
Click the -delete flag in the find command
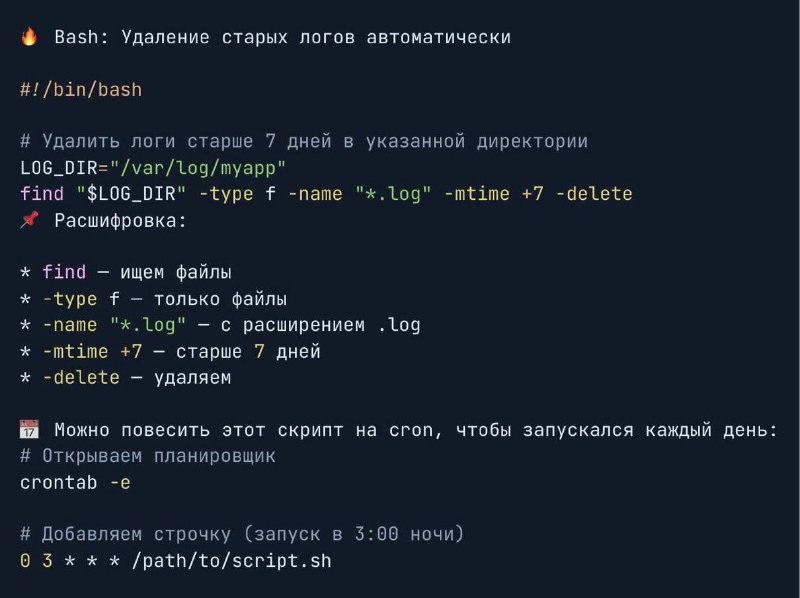point(594,193)
